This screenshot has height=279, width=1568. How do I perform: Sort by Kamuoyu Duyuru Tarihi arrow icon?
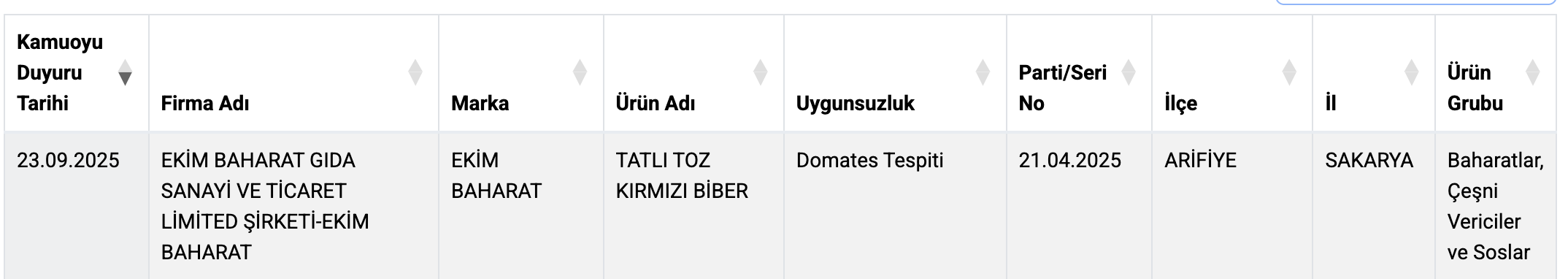125,72
